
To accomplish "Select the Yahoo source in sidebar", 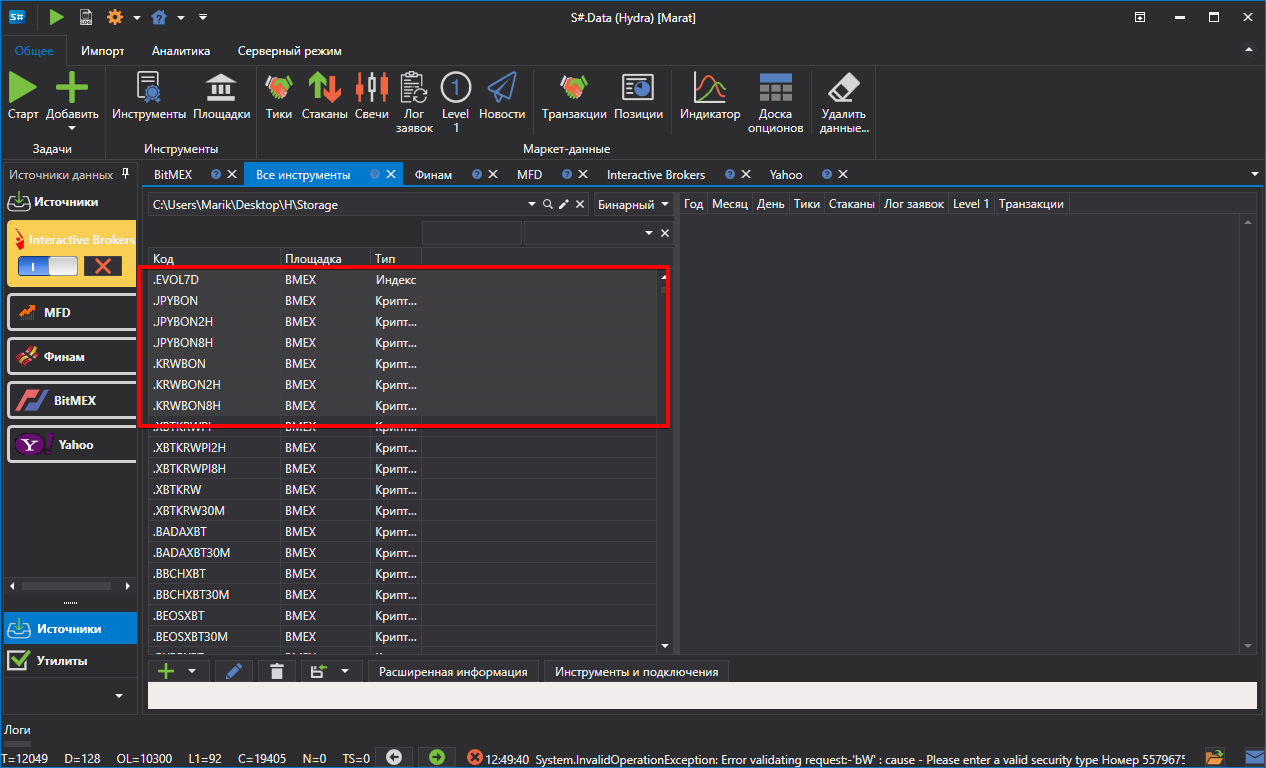I will pos(72,444).
